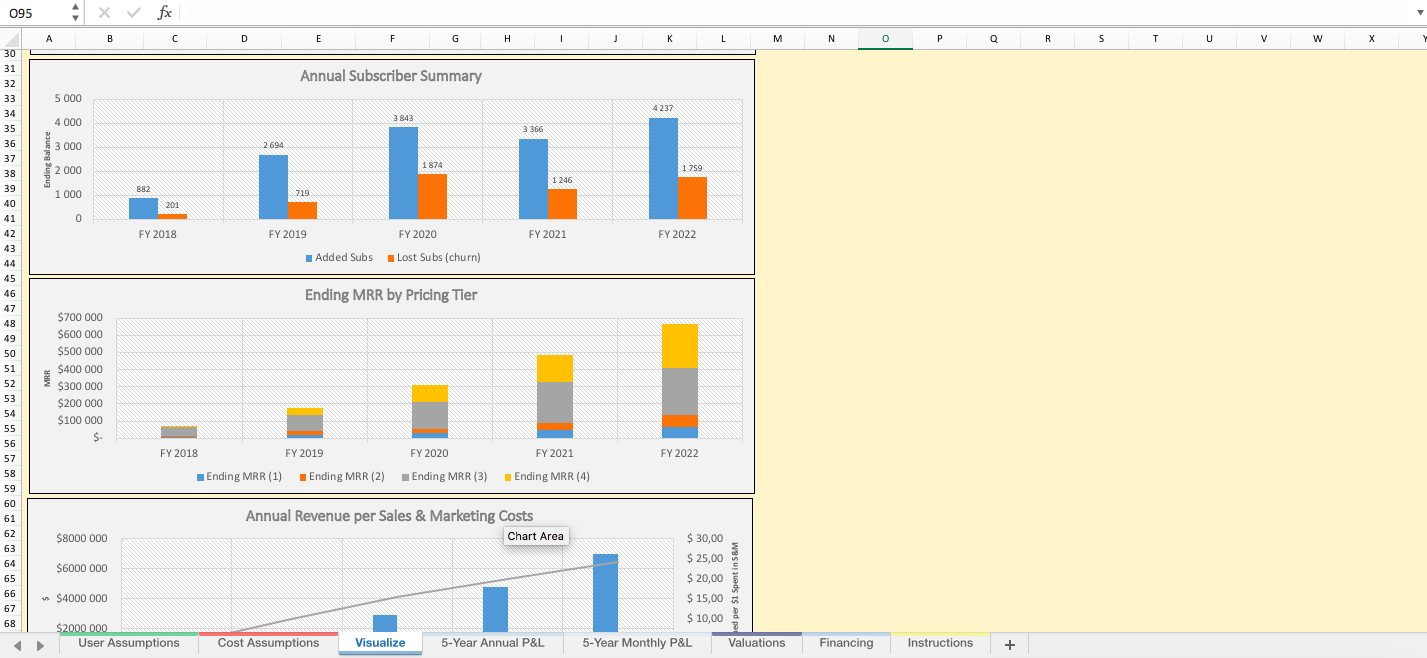Image resolution: width=1427 pixels, height=658 pixels.
Task: Click the MRR vertical axis title
Action: [x=47, y=378]
